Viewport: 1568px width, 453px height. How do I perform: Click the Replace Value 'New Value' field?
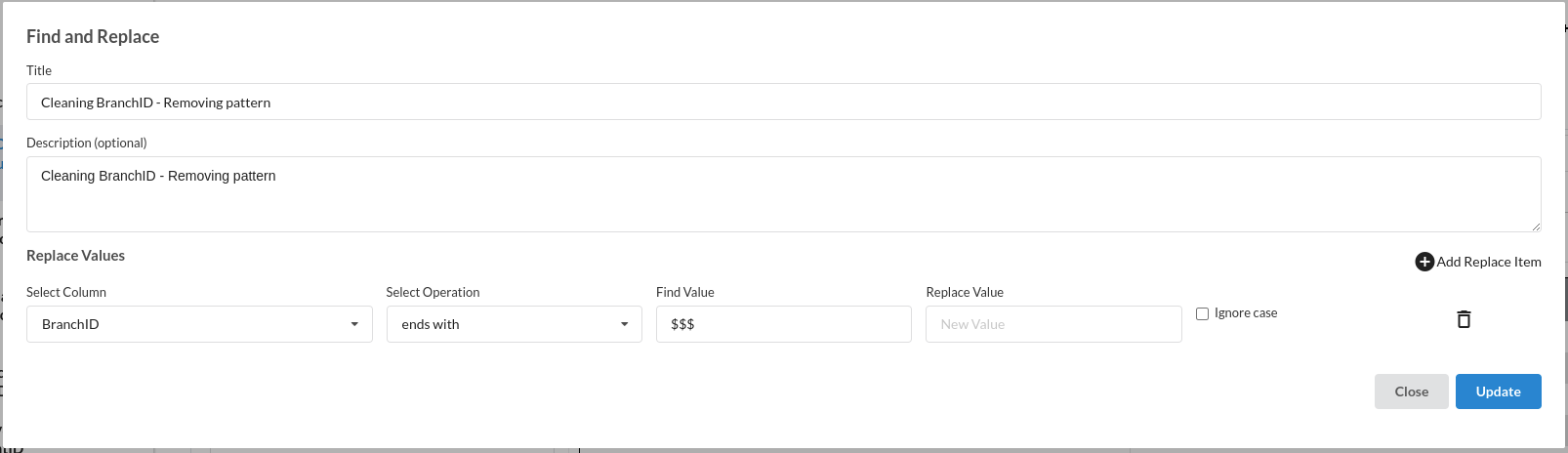pos(1053,324)
